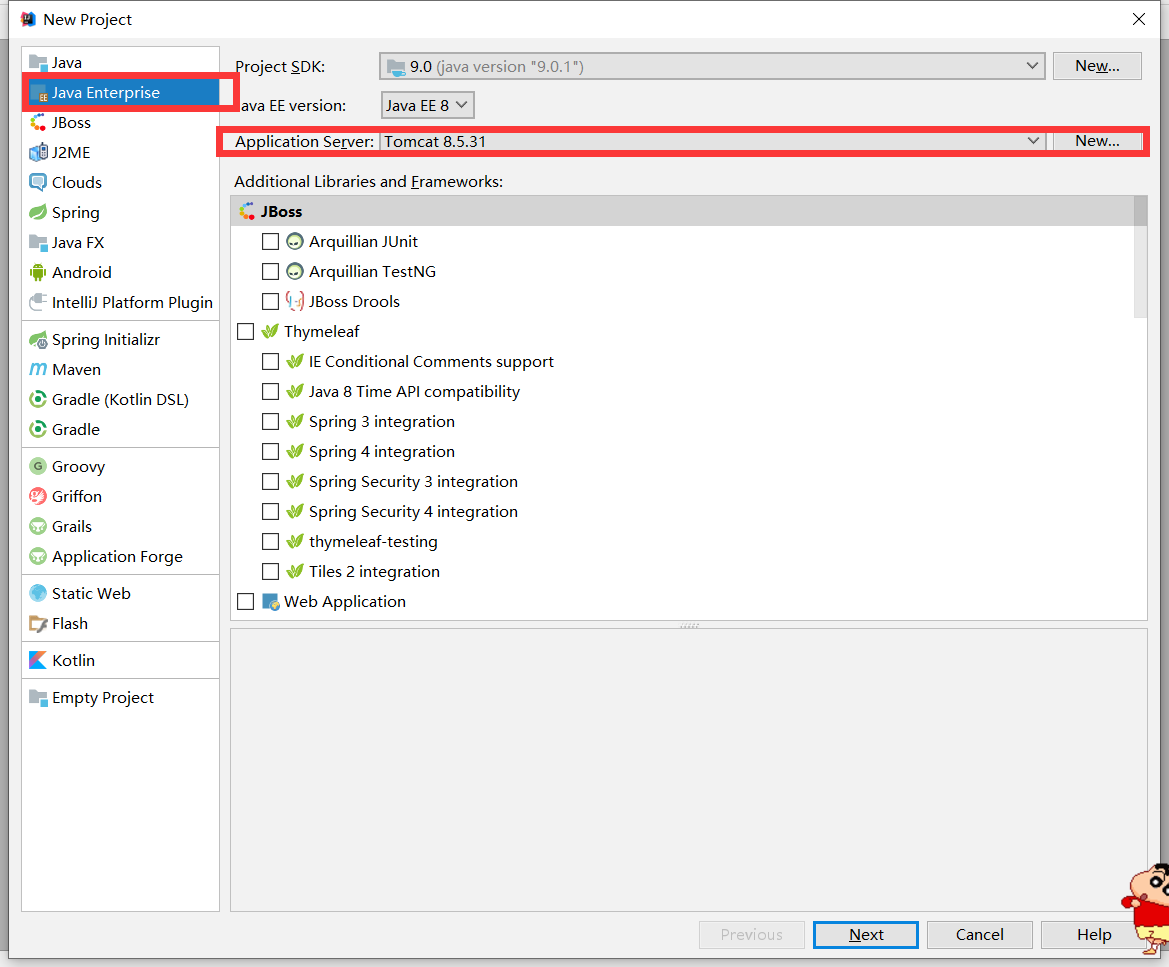Tick the Web Application checkbox
1169x967 pixels.
tap(245, 602)
